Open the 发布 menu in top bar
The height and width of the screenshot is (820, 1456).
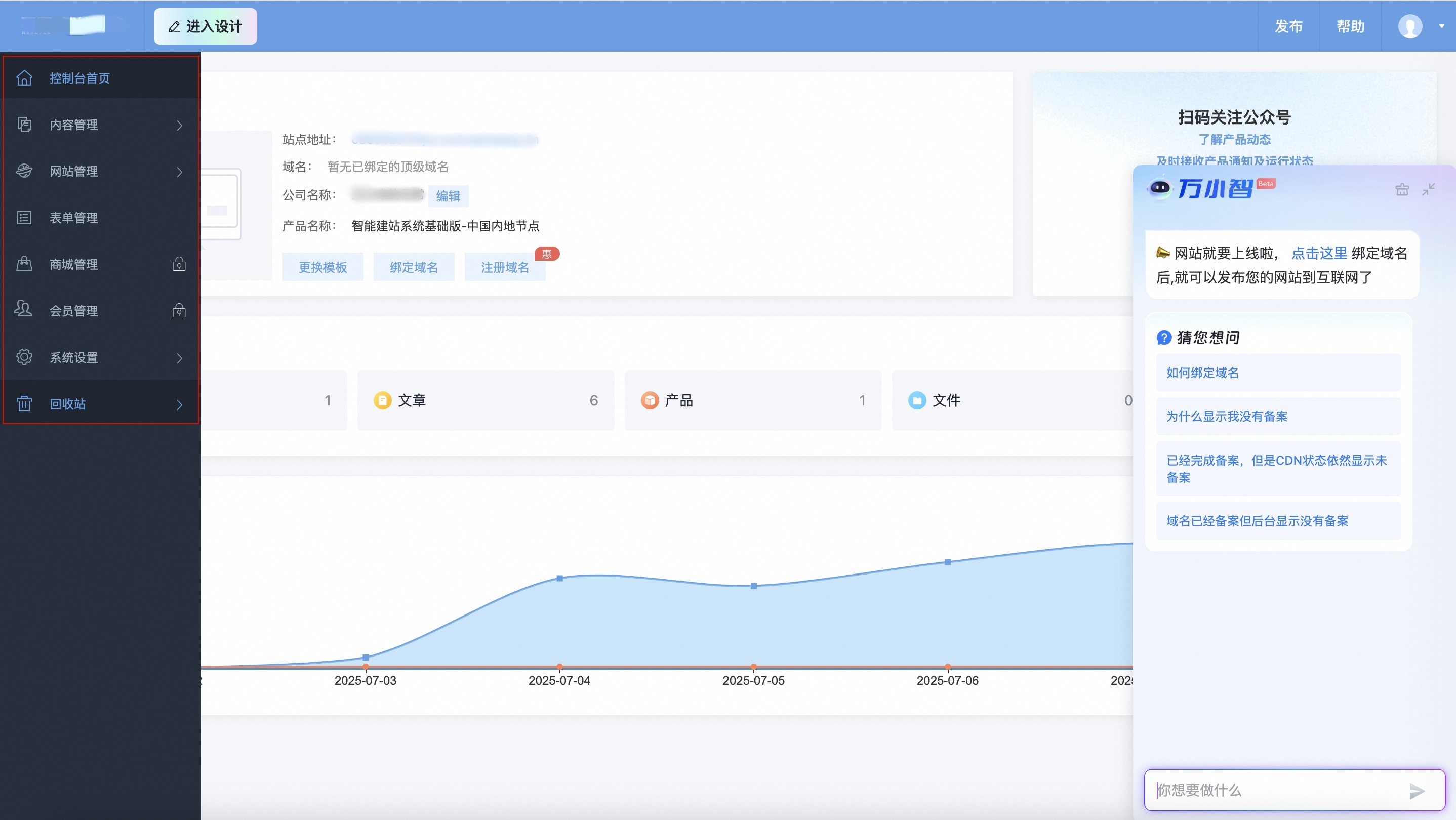(1288, 26)
